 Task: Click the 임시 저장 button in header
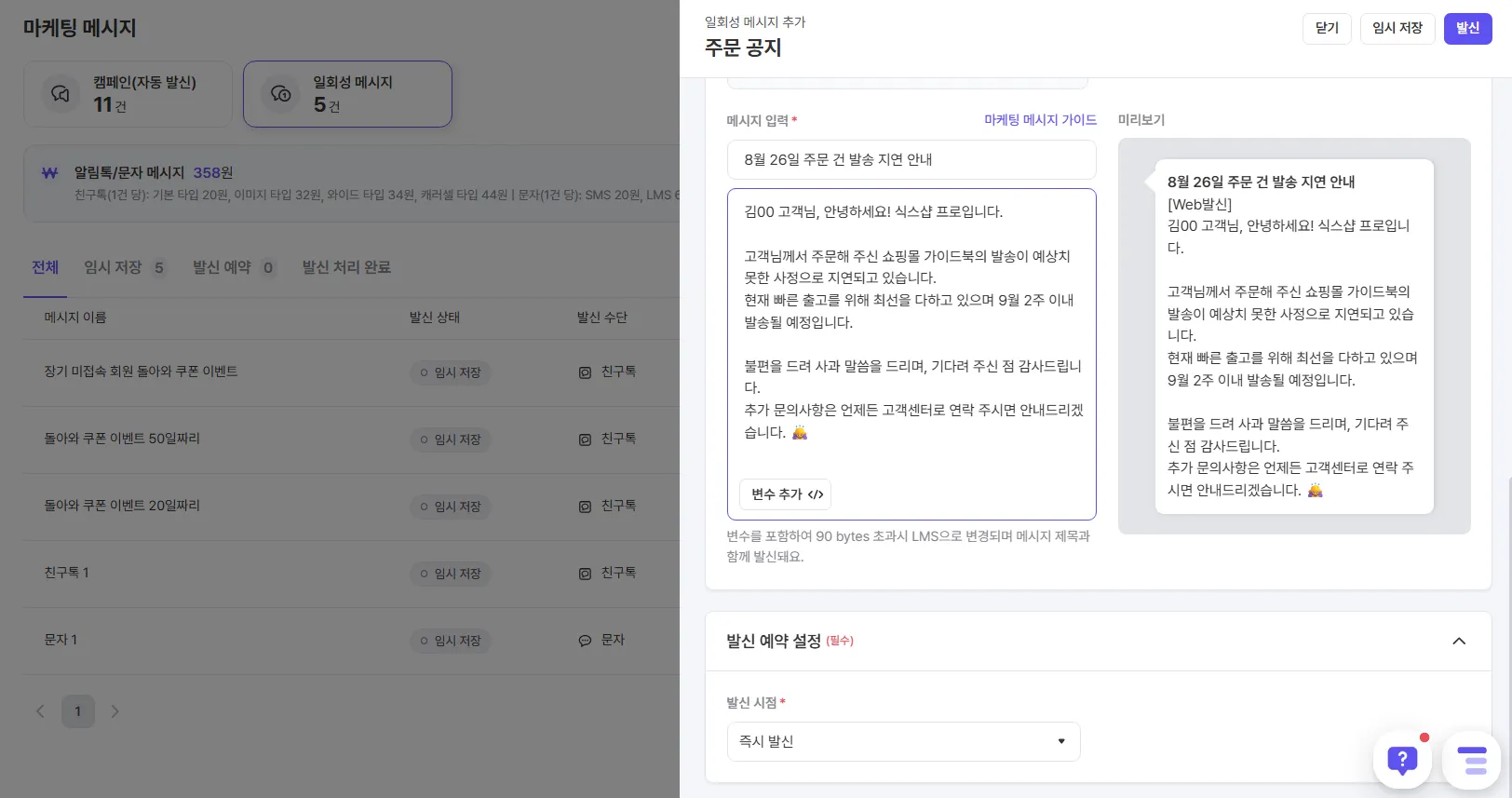pyautogui.click(x=1397, y=29)
